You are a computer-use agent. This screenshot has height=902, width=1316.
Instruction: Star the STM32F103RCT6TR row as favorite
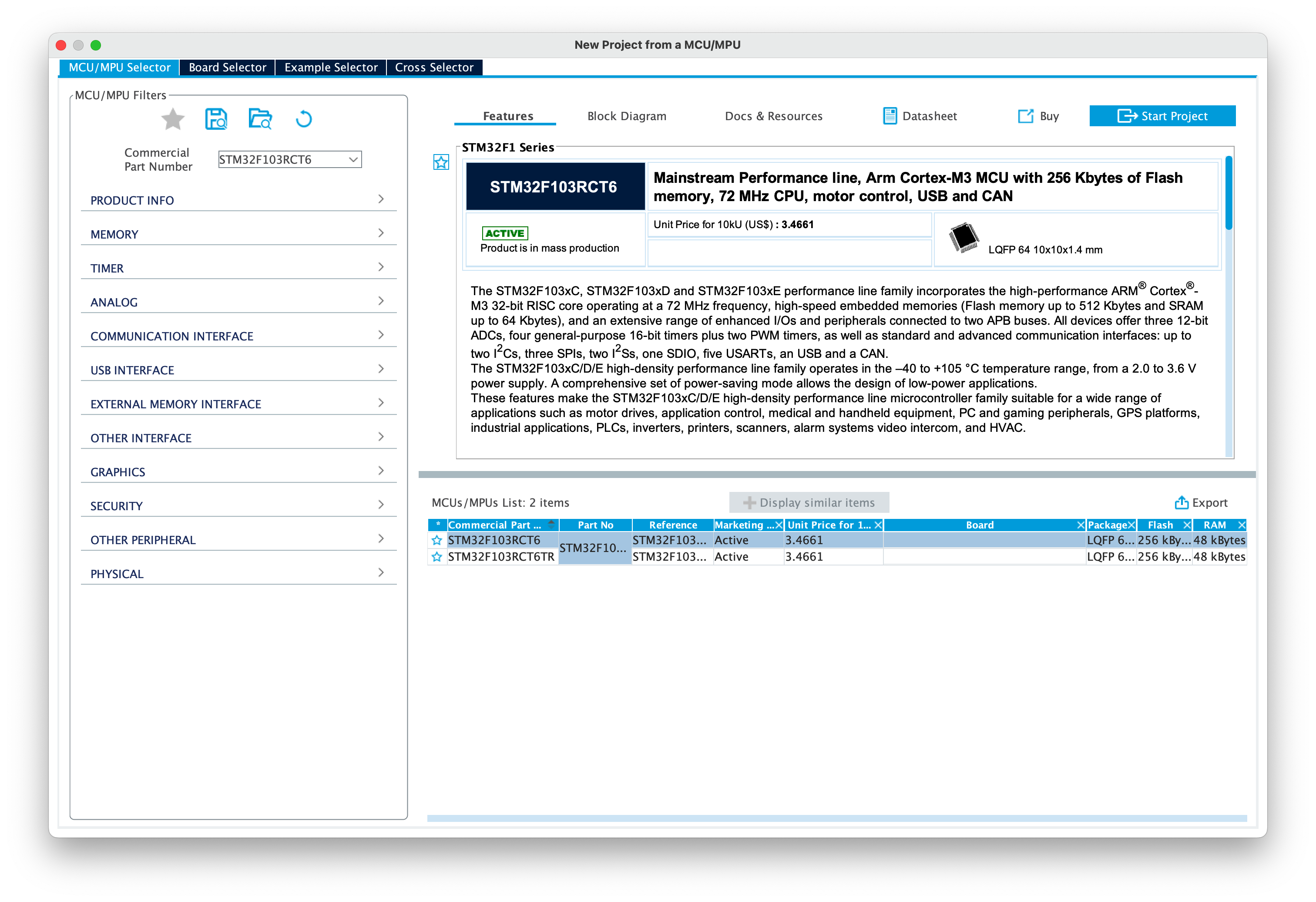[436, 557]
